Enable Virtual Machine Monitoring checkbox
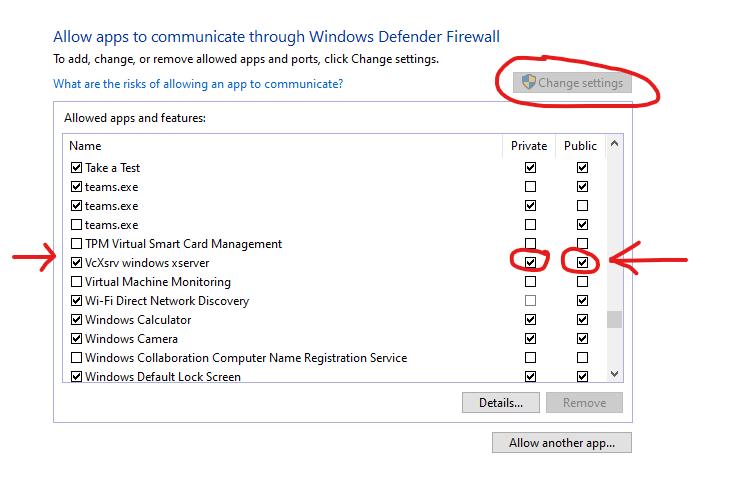Screen dimensions: 738x481 [x=76, y=282]
